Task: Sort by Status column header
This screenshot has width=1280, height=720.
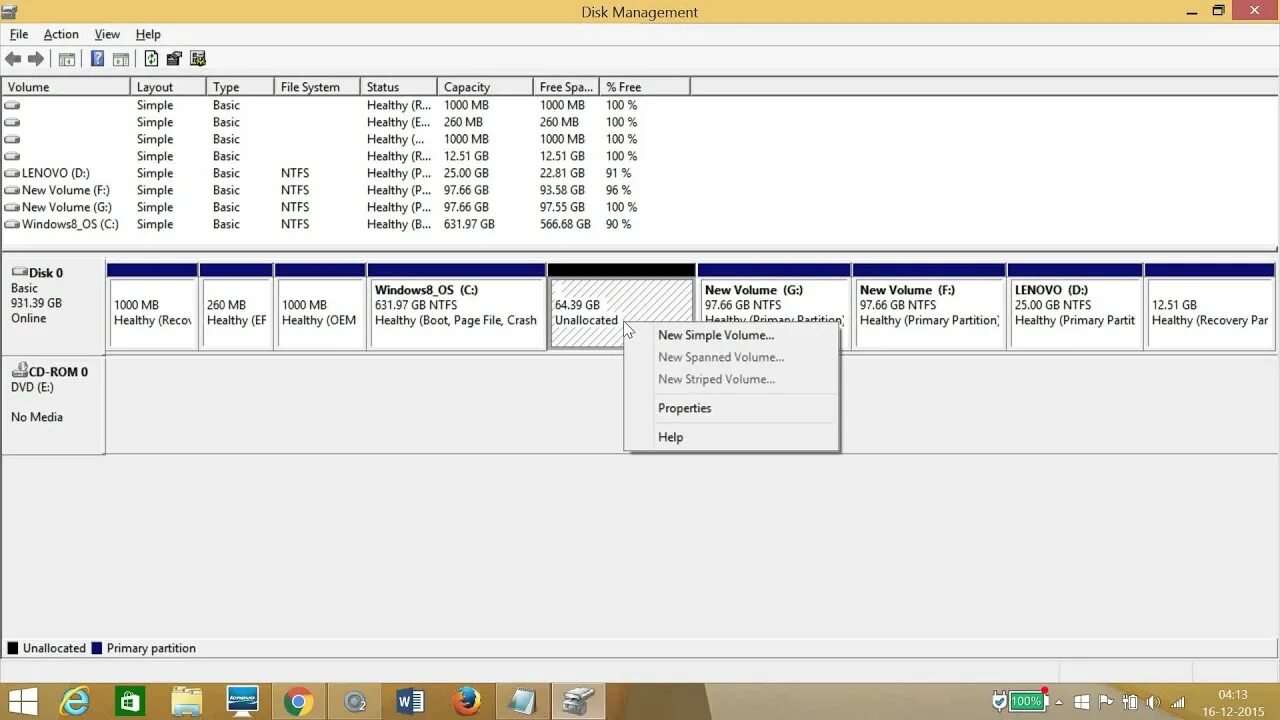Action: pyautogui.click(x=399, y=87)
